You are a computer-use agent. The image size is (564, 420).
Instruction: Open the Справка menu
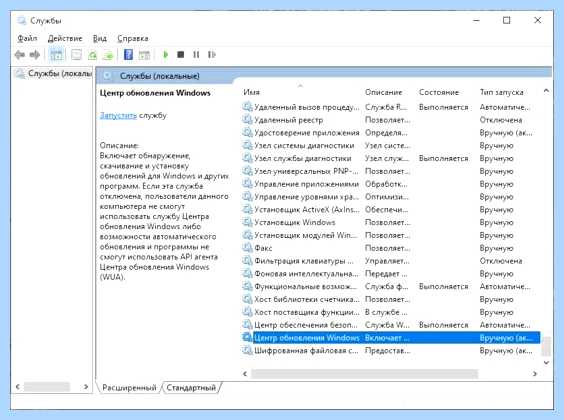[133, 38]
